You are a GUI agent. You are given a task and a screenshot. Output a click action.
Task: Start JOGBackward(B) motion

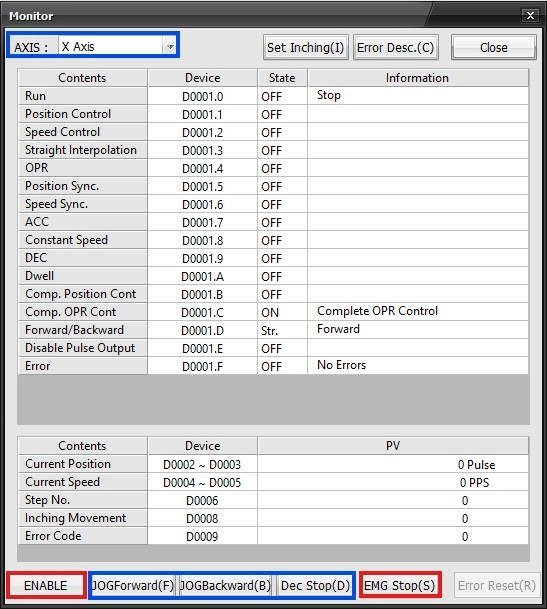tap(225, 585)
